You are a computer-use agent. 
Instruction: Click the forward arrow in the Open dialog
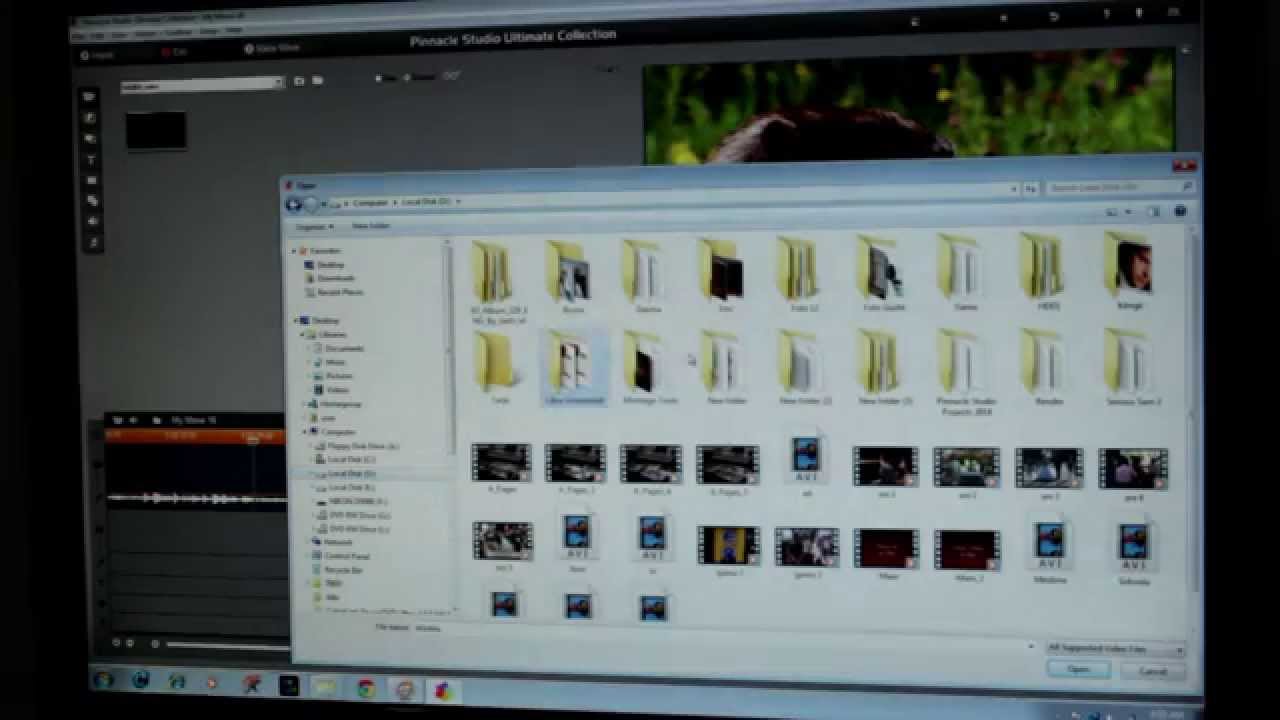click(x=311, y=204)
